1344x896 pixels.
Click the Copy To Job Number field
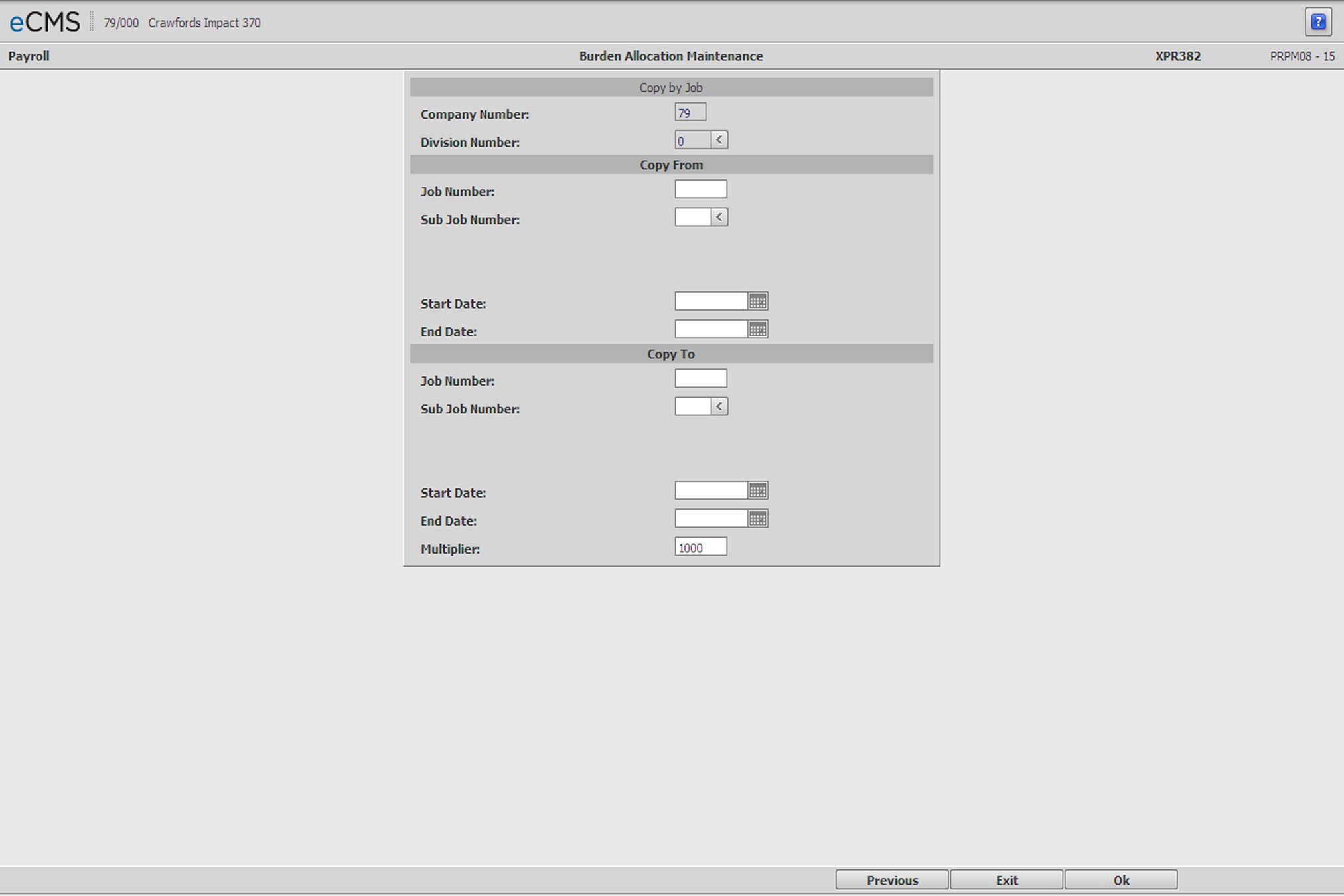pyautogui.click(x=700, y=377)
